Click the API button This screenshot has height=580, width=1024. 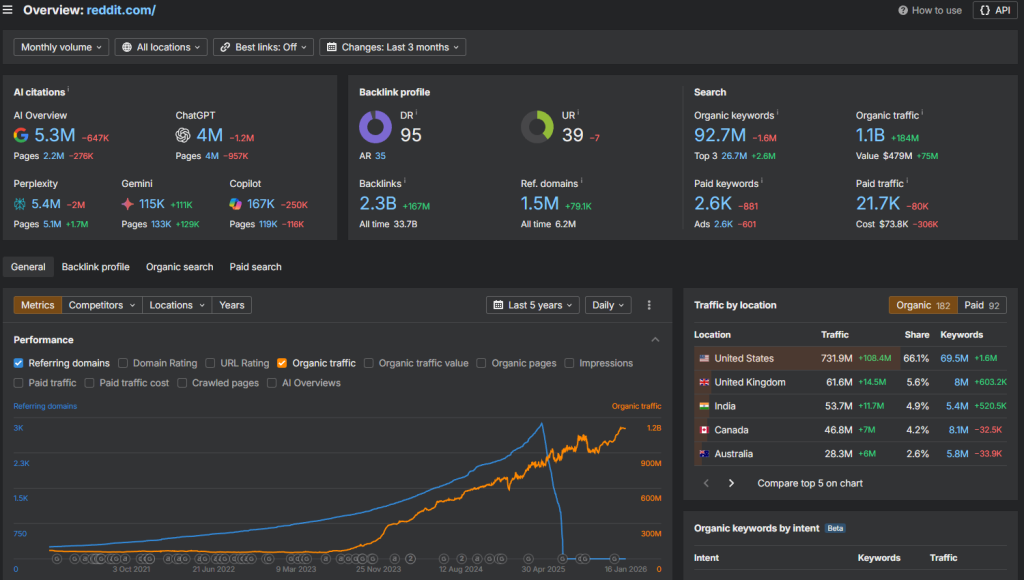[x=994, y=10]
